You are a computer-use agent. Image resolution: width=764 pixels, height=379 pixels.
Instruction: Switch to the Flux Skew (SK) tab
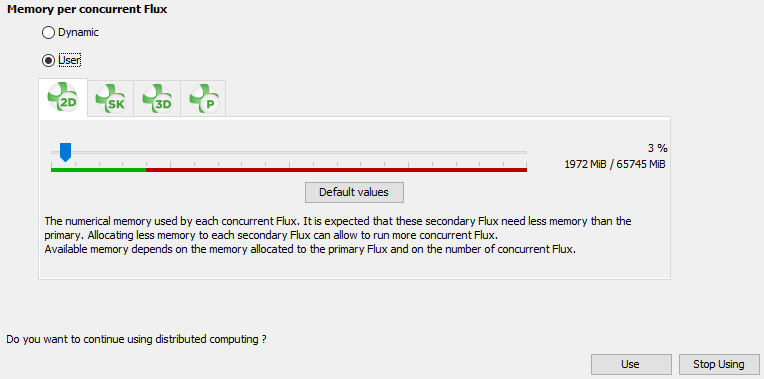(110, 99)
